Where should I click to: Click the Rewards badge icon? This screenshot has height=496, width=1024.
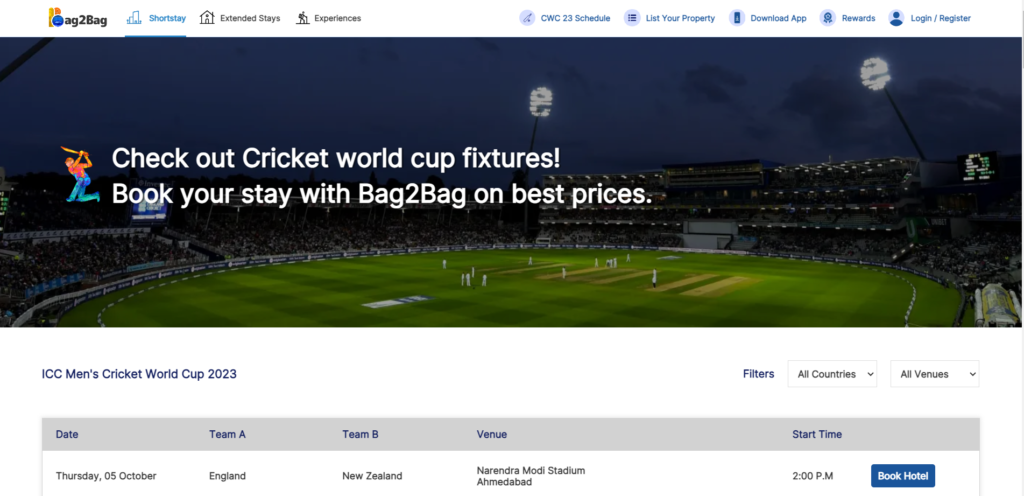click(x=827, y=18)
